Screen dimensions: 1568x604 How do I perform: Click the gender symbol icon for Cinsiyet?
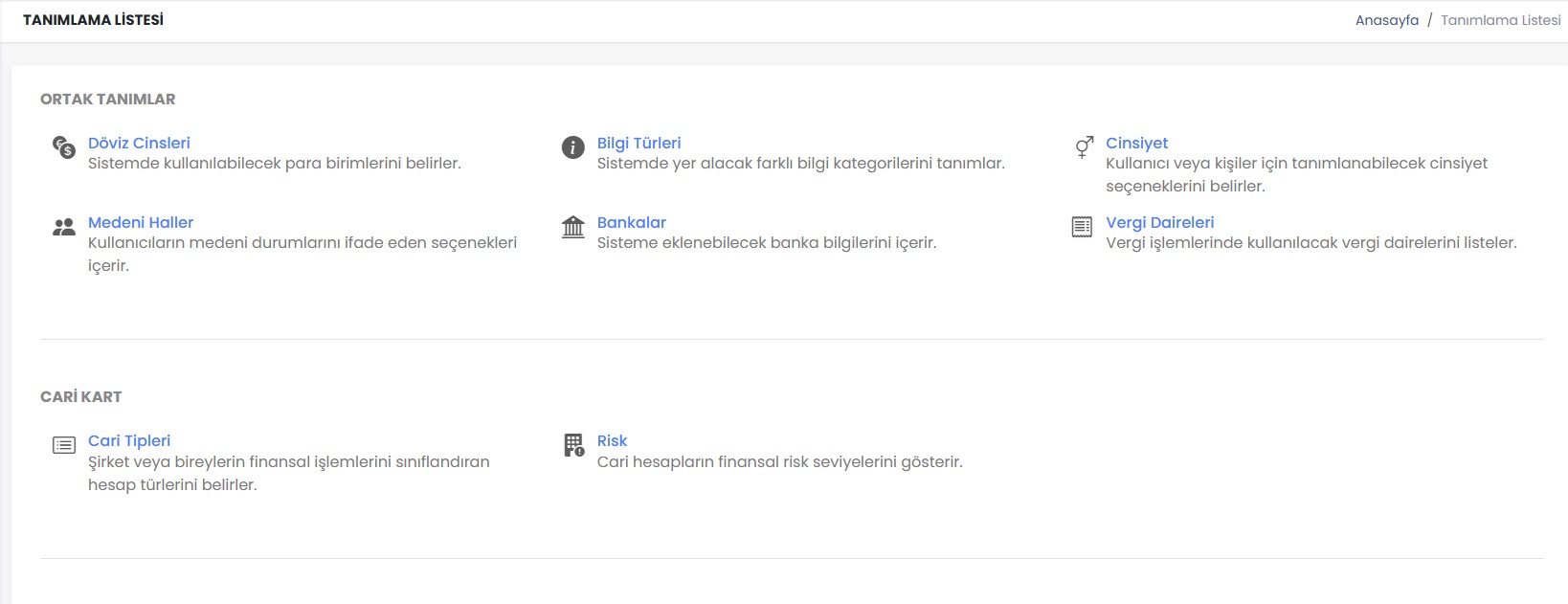tap(1084, 146)
